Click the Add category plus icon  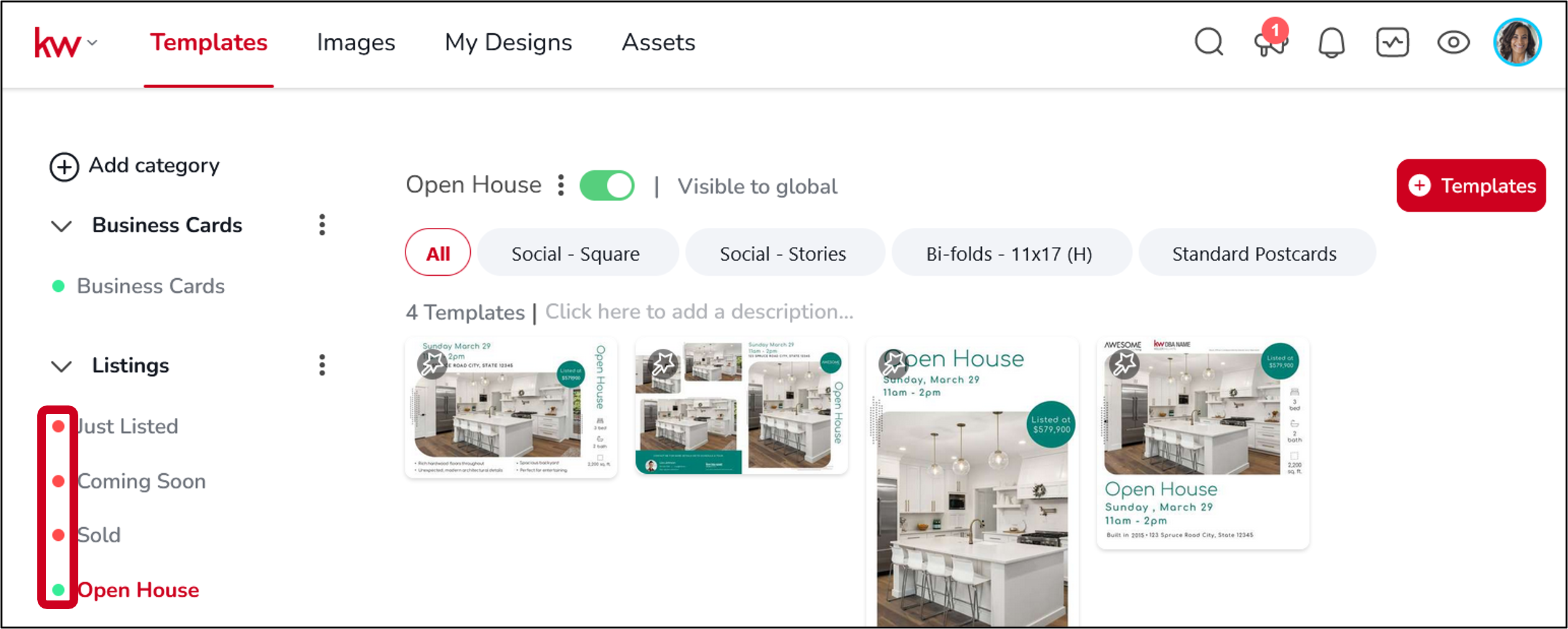tap(64, 166)
